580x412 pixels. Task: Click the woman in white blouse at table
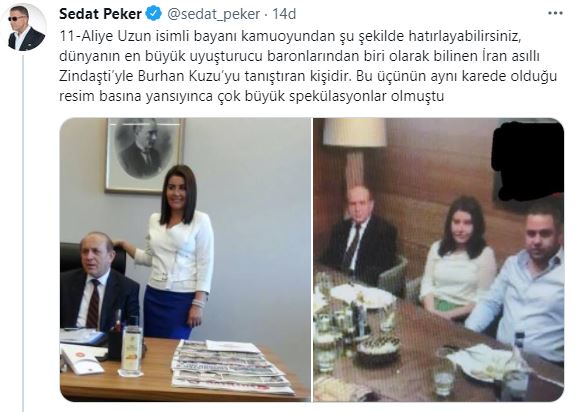point(458,259)
